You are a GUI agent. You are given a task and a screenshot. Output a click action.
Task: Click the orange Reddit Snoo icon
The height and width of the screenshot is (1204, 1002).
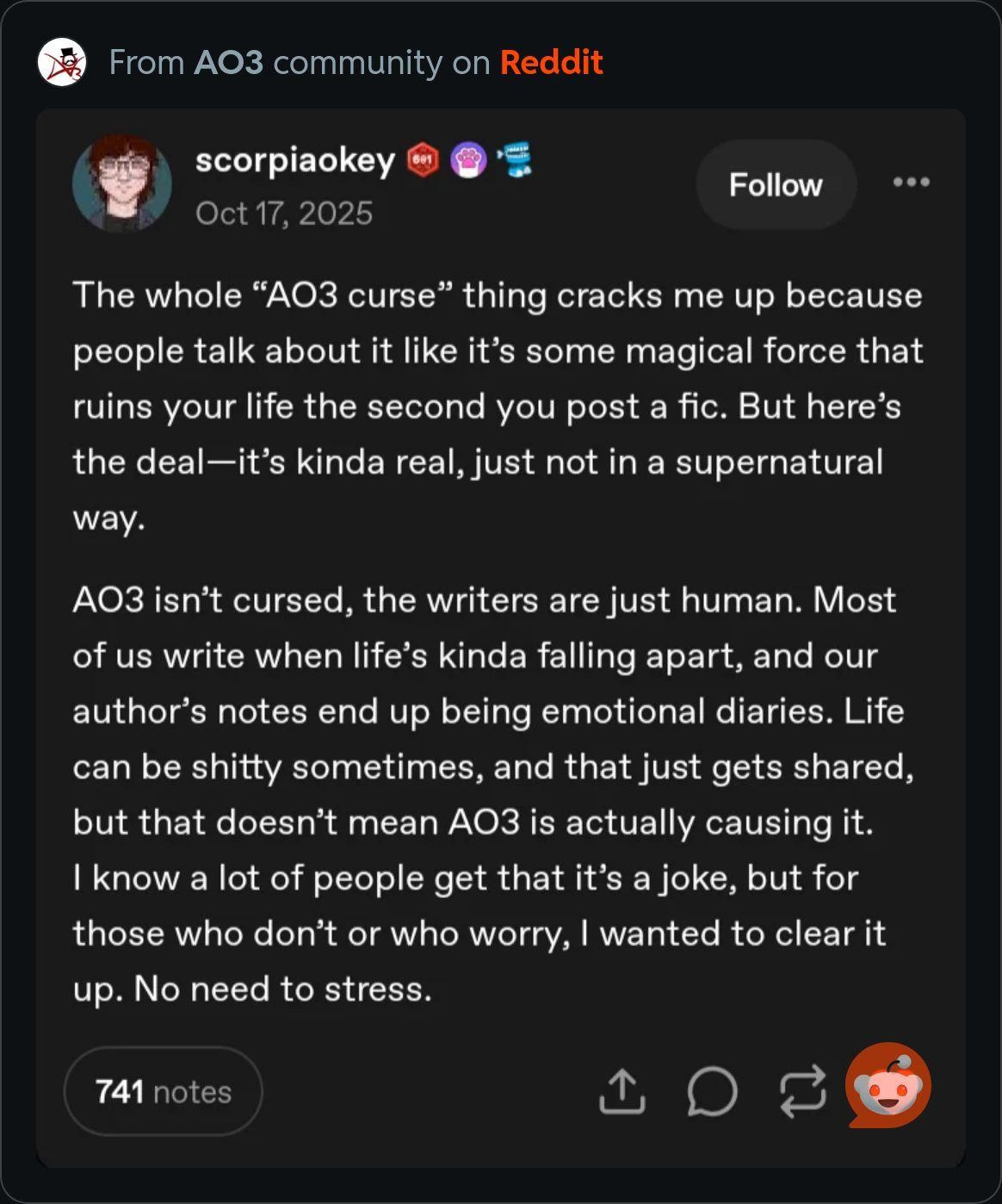888,1085
